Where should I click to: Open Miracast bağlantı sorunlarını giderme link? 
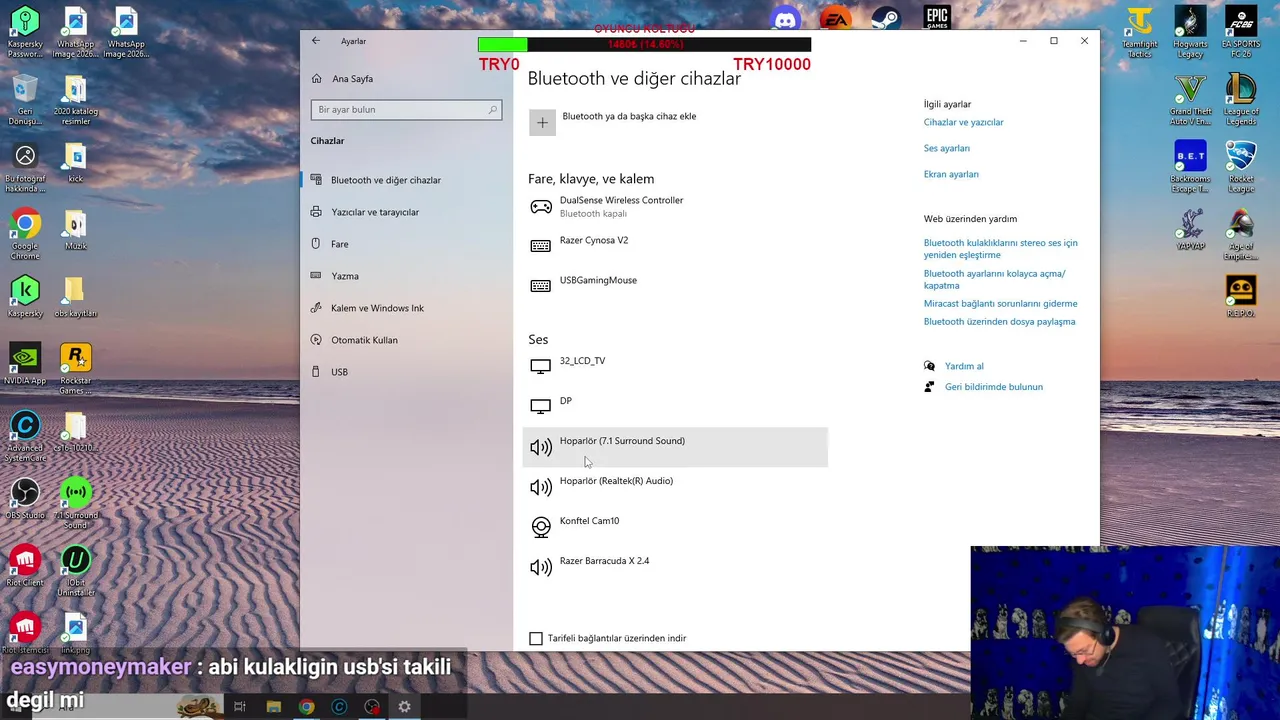[1000, 304]
